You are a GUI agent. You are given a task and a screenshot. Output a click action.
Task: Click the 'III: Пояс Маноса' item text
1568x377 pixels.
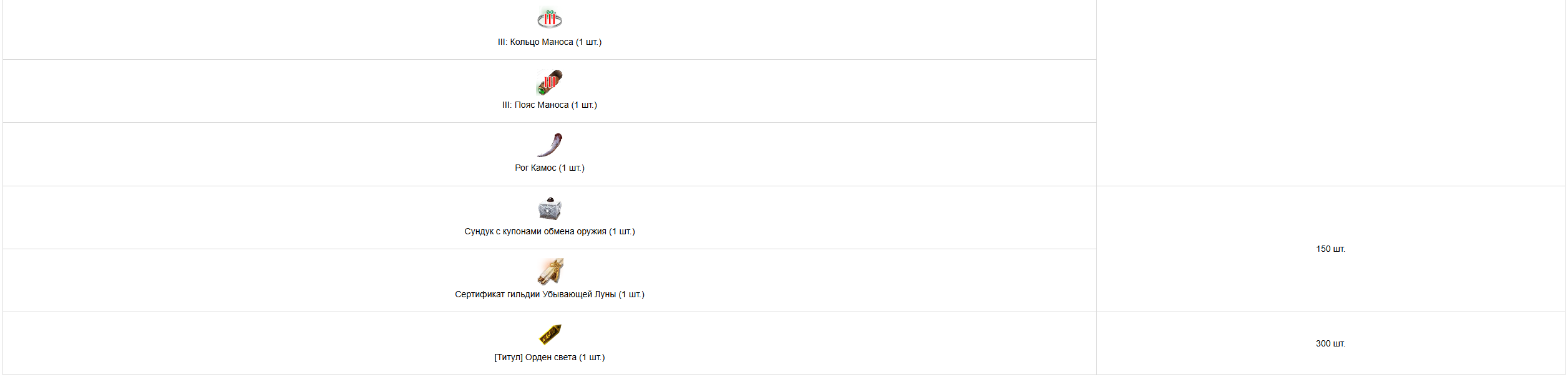pyautogui.click(x=535, y=105)
